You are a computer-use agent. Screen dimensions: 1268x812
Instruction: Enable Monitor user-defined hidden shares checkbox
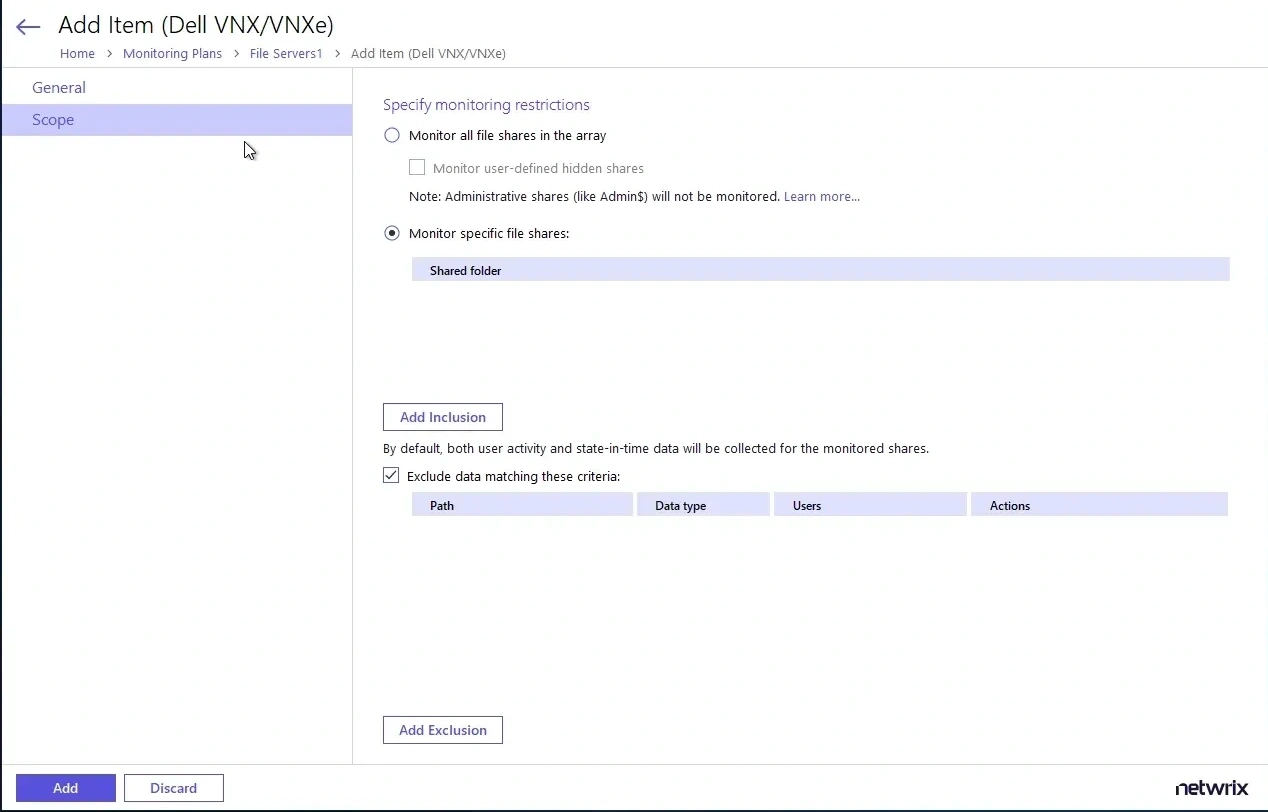[417, 168]
